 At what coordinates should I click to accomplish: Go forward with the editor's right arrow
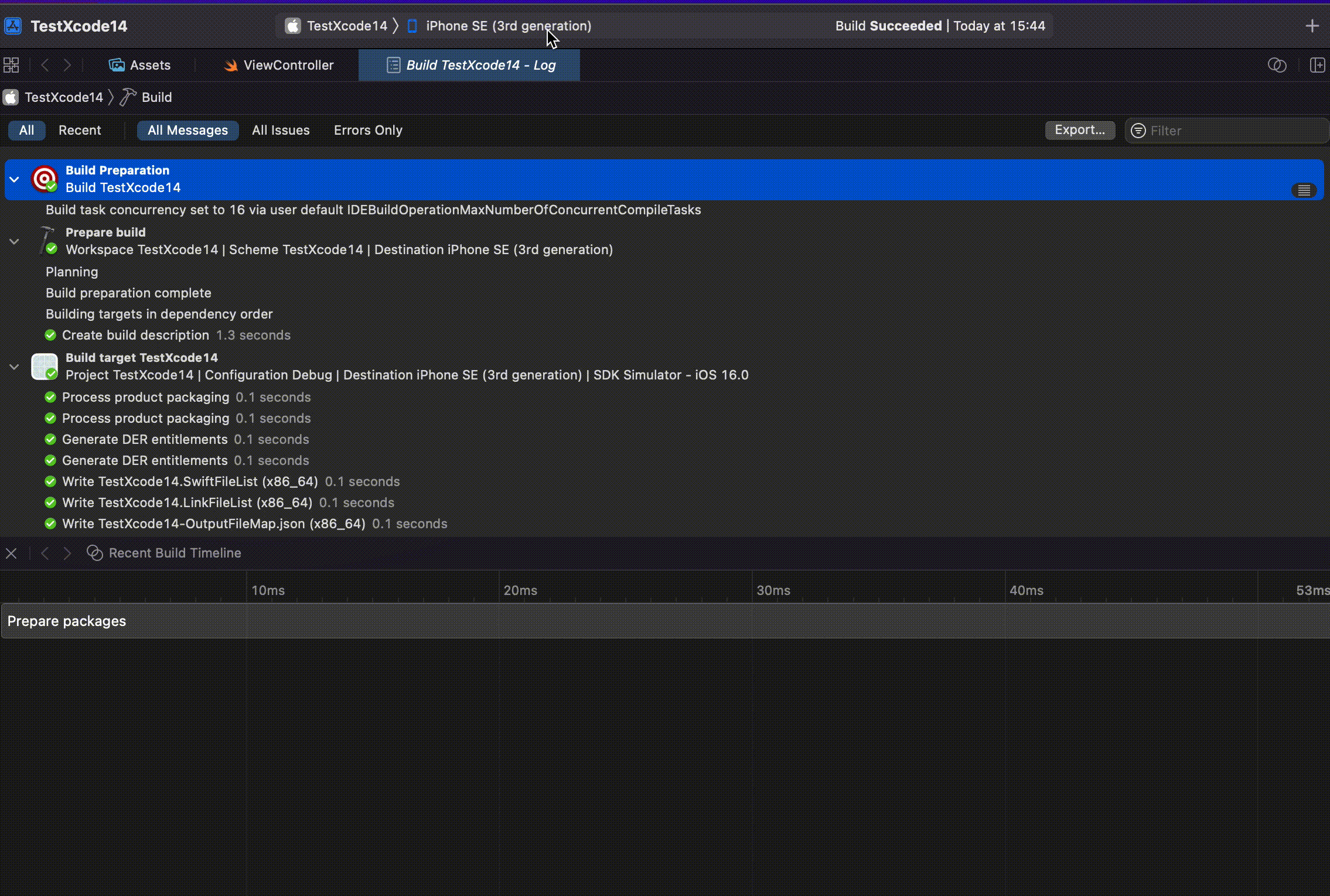[67, 65]
